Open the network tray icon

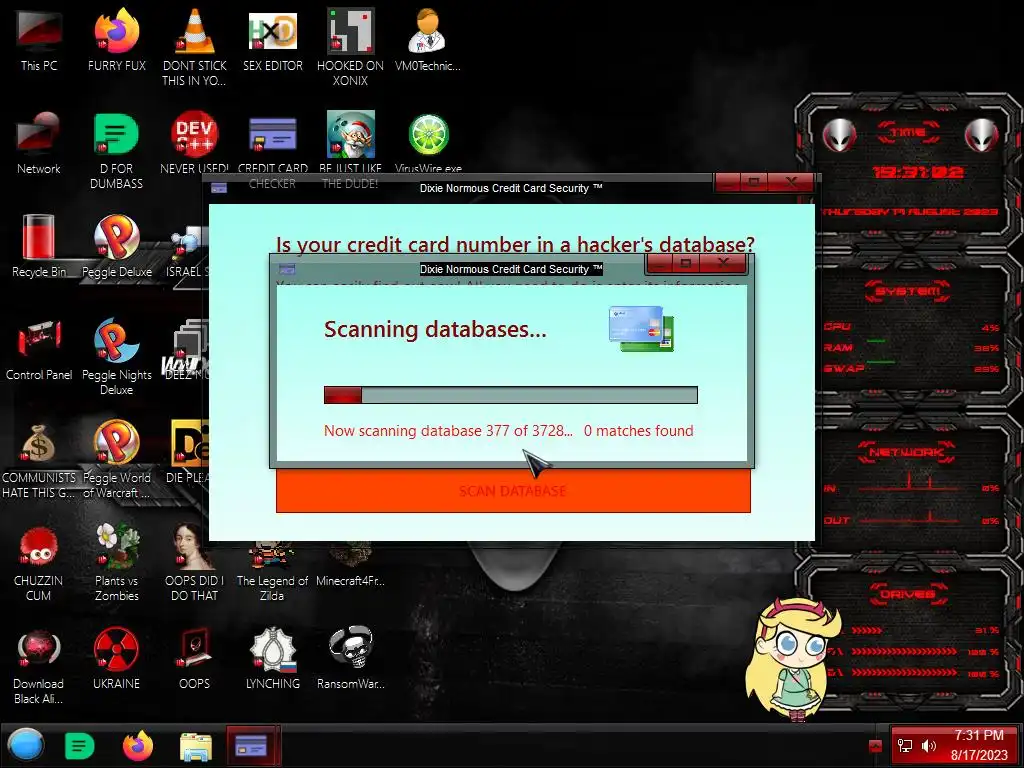click(904, 746)
